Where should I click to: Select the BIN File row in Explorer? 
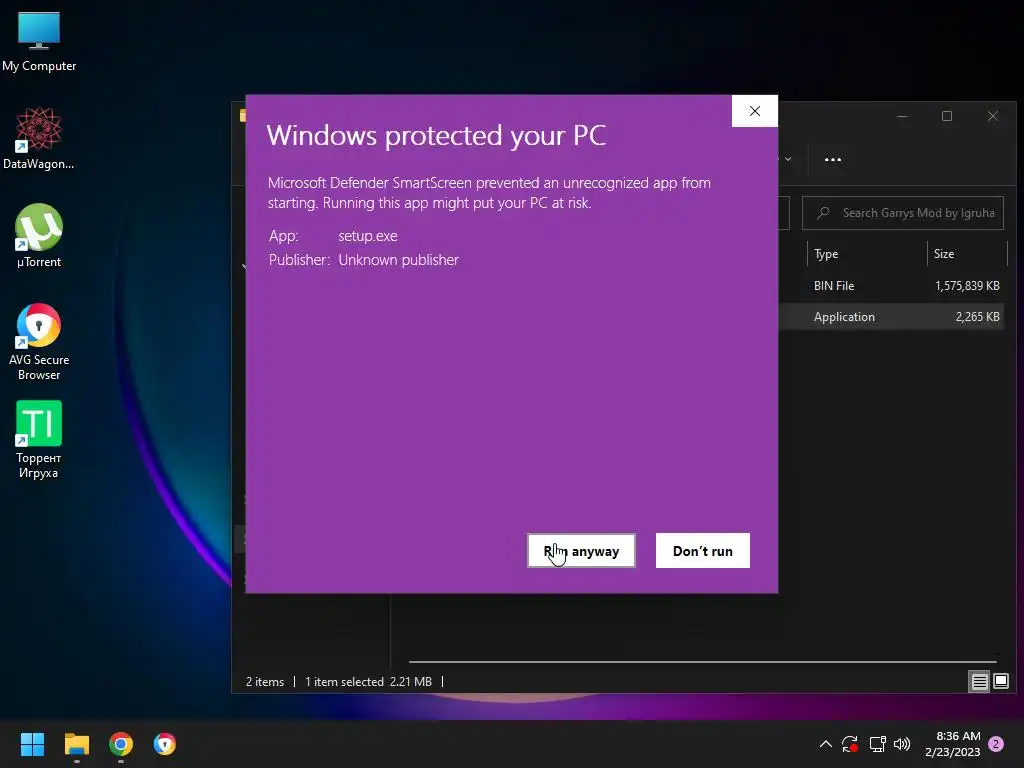point(891,285)
